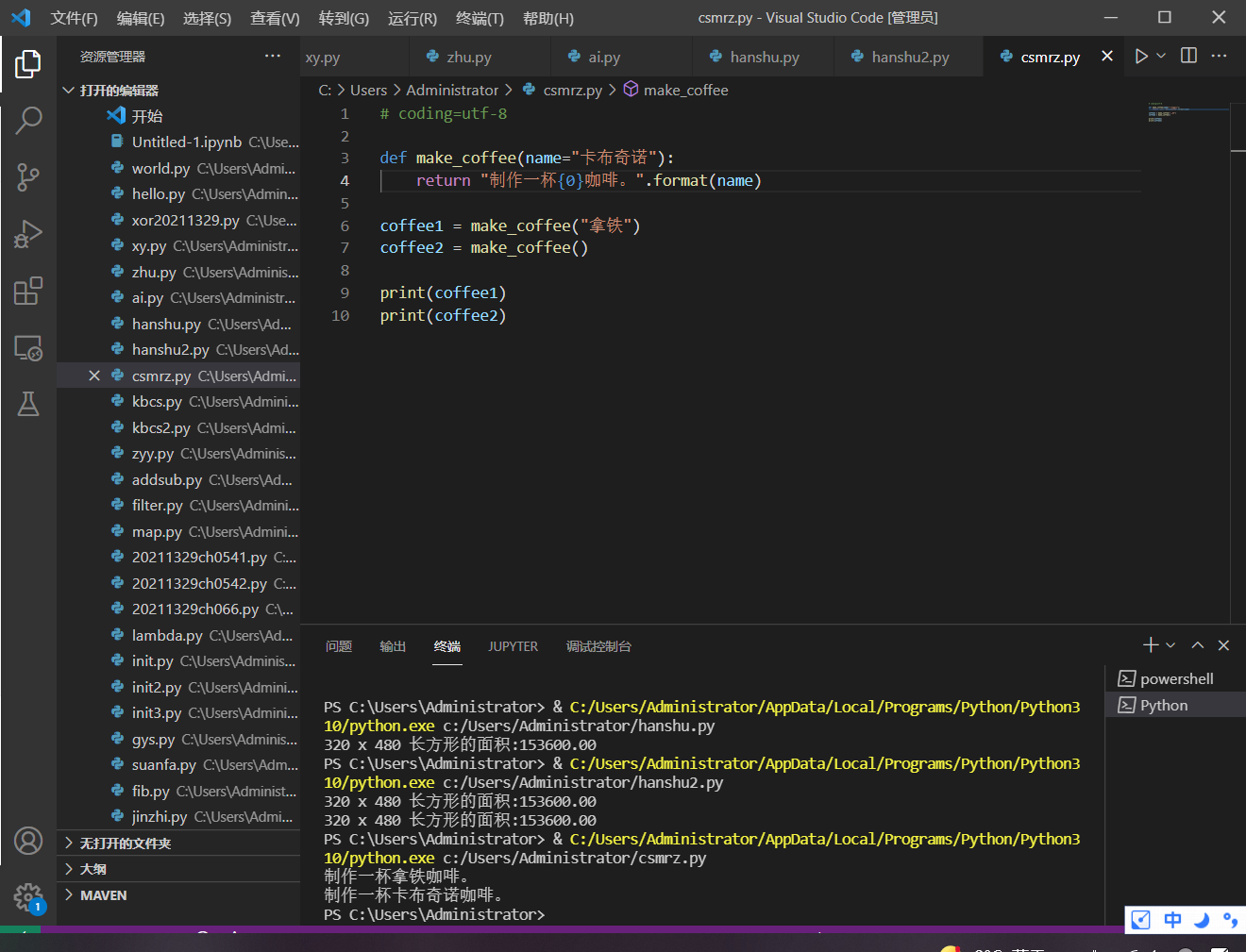The image size is (1246, 952).
Task: Open the run button dropdown arrow
Action: click(x=1161, y=57)
